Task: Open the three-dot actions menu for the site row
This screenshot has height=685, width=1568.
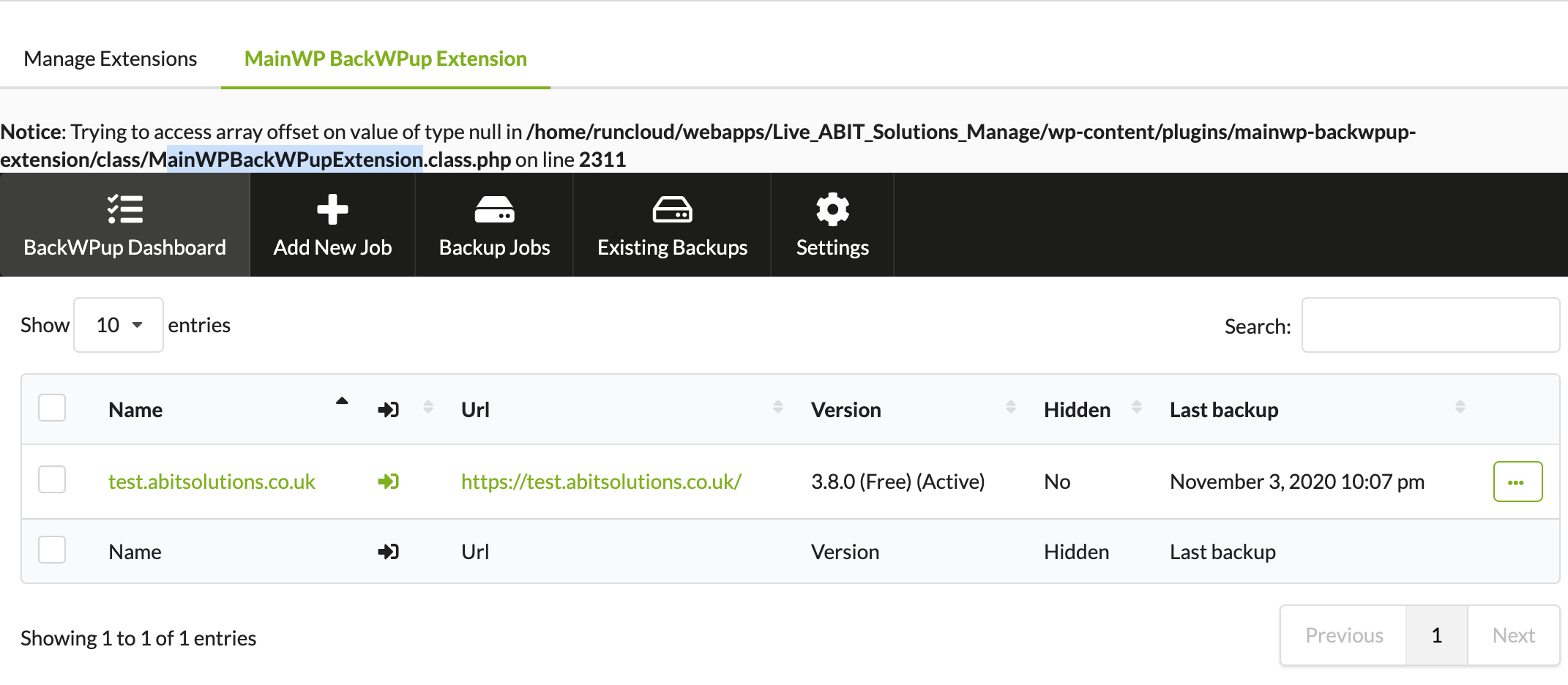Action: [1517, 482]
